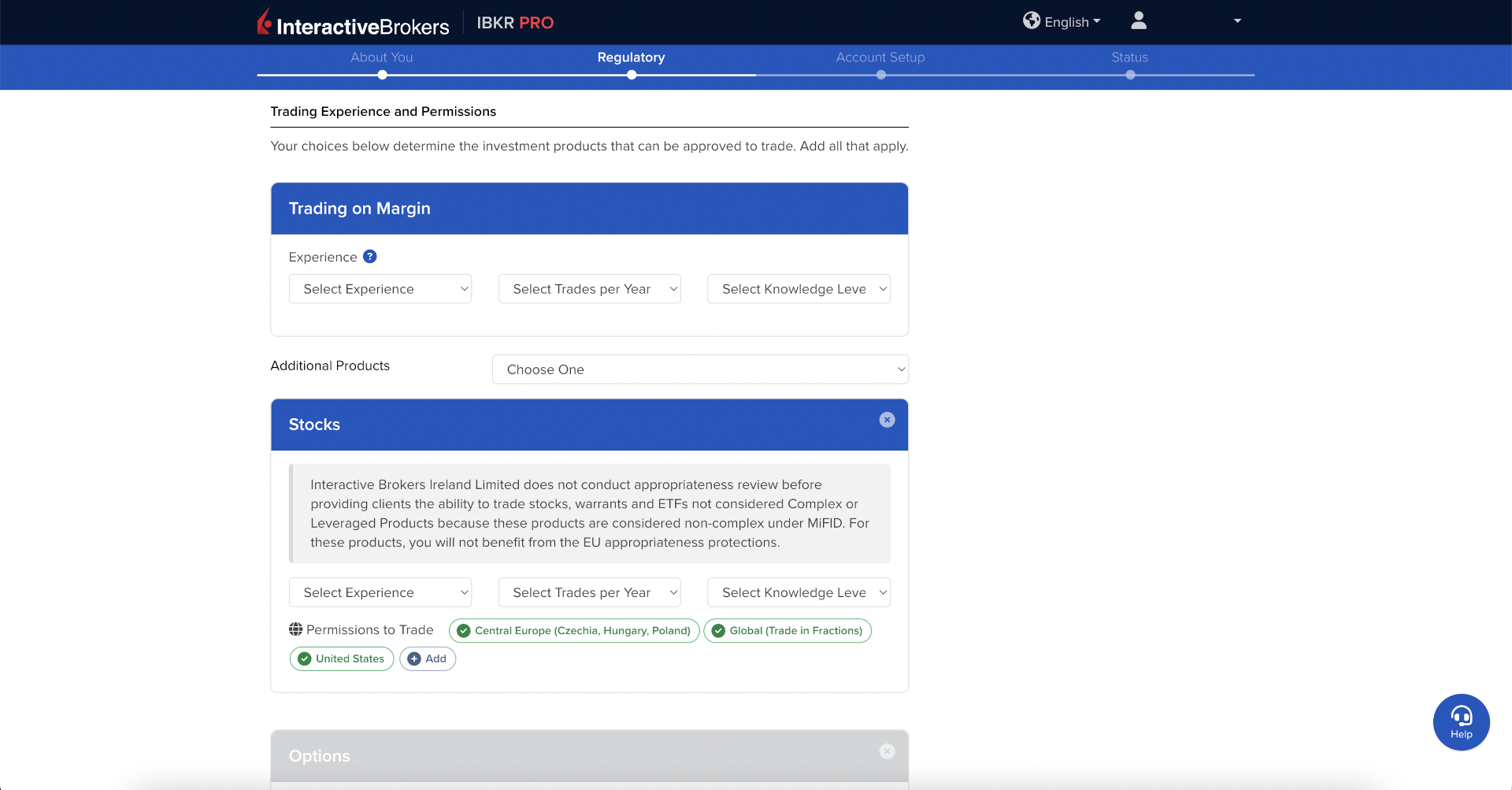This screenshot has height=790, width=1512.
Task: Open Stocks Select Knowledge Level dropdown
Action: pos(799,593)
